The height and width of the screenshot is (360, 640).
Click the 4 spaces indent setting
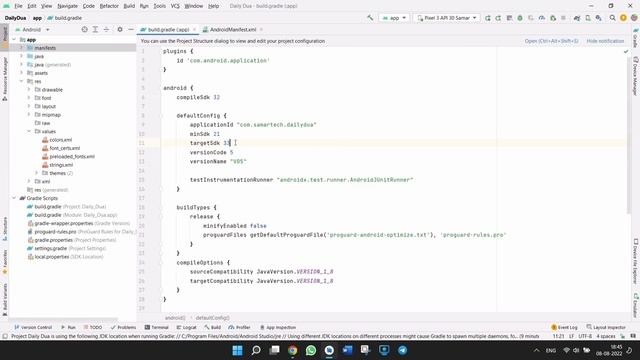pyautogui.click(x=606, y=336)
